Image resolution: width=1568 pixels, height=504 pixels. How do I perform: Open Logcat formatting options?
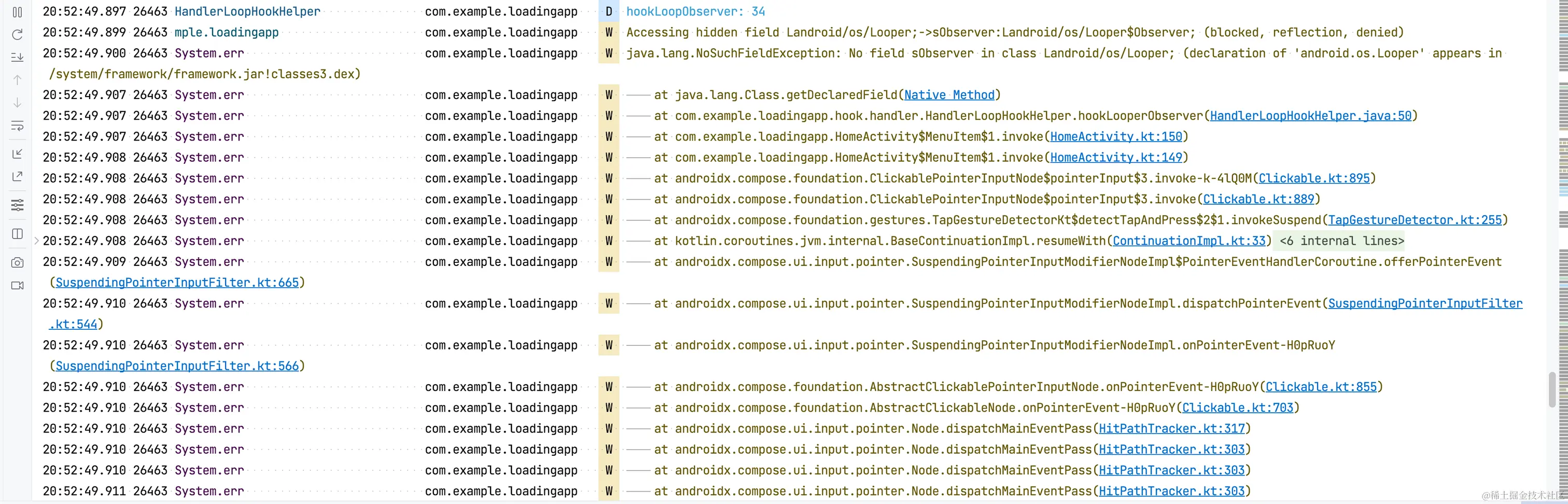click(17, 204)
